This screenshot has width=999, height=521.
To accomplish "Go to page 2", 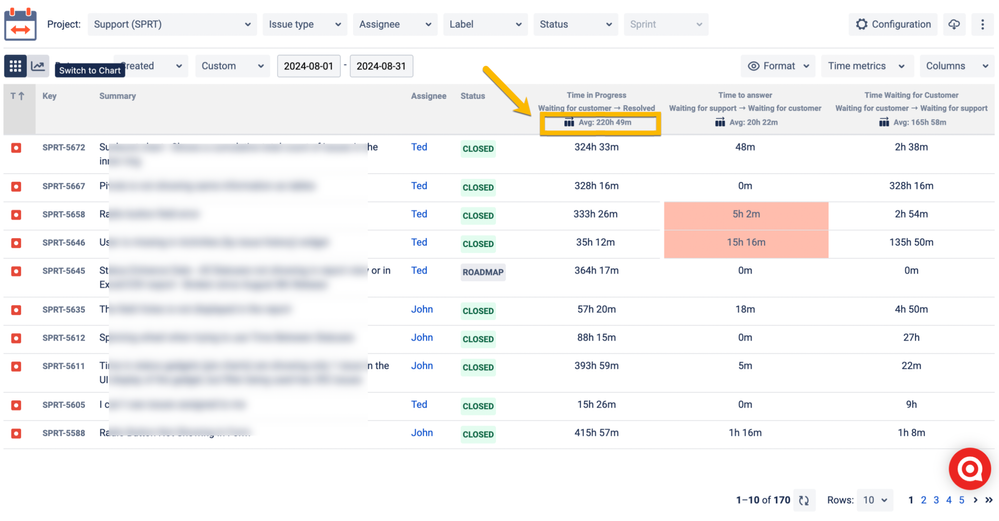I will tap(923, 500).
